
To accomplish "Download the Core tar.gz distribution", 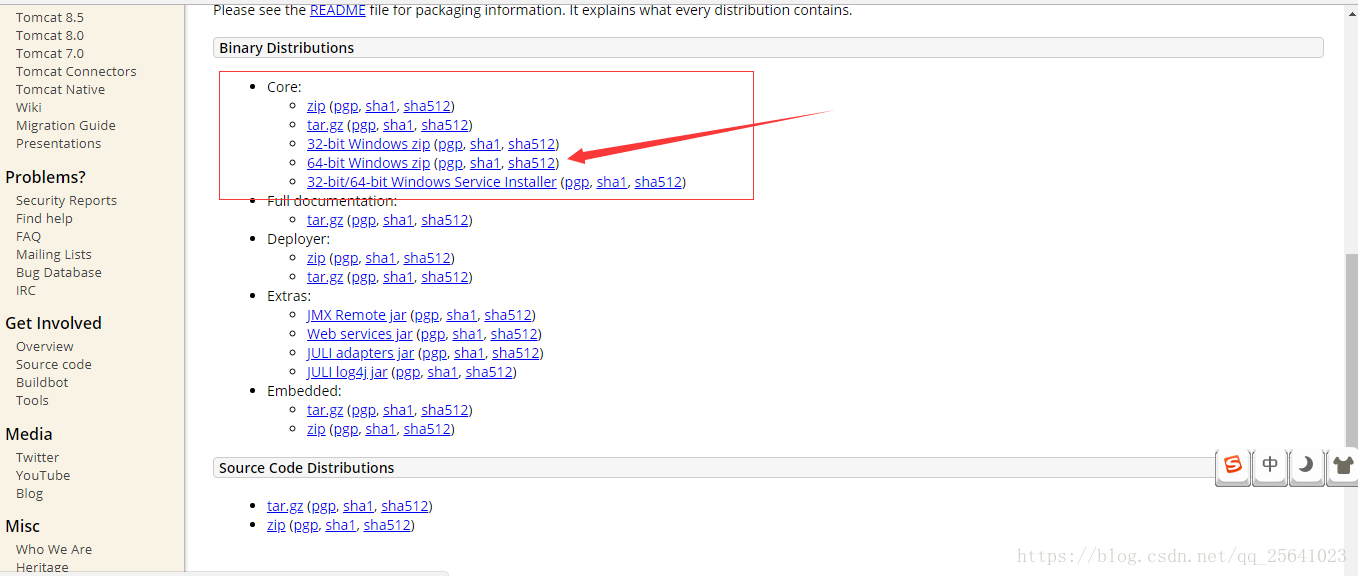I will point(325,125).
